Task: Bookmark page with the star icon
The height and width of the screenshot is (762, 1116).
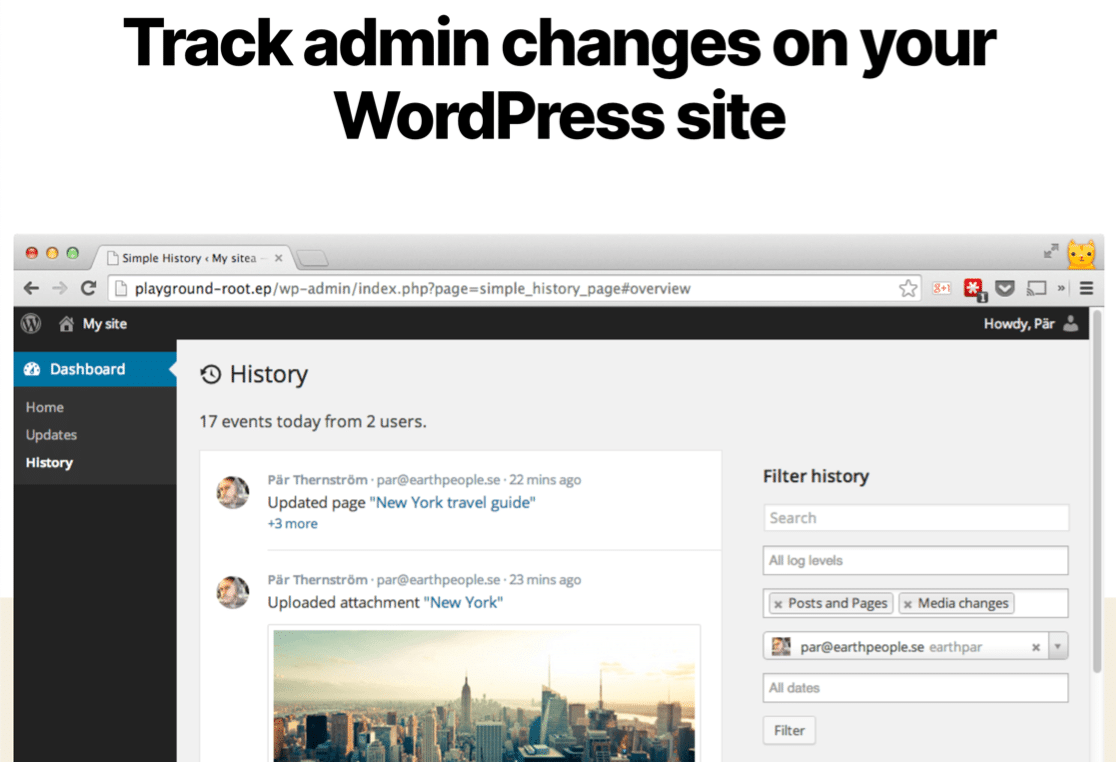Action: (907, 288)
